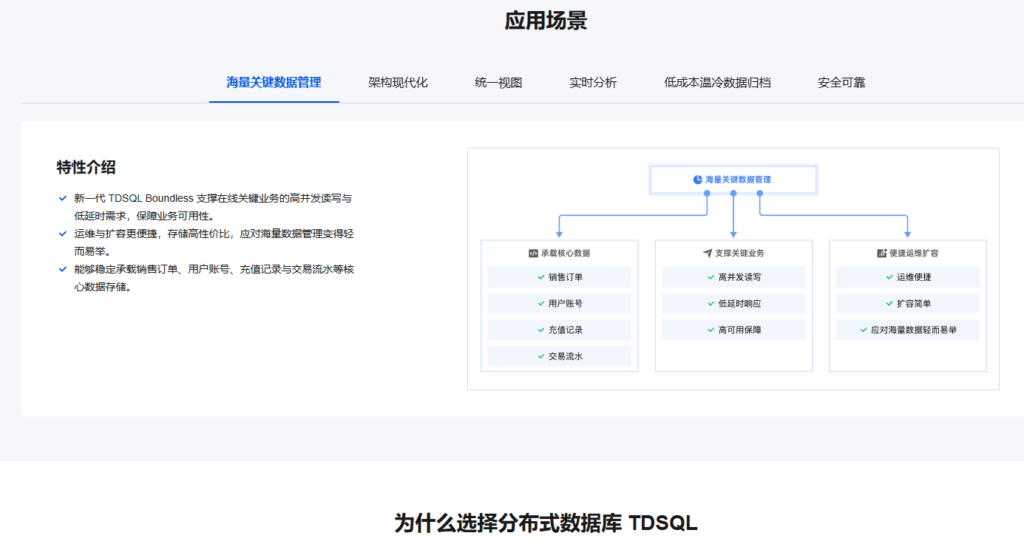The image size is (1024, 547).
Task: Click the code icon beside 承载核心数据
Action: click(x=533, y=253)
